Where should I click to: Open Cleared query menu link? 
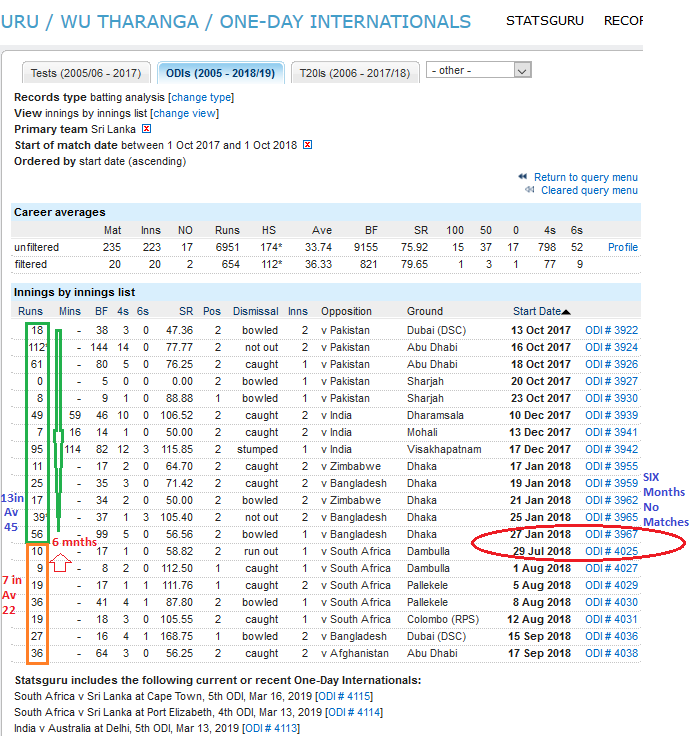pyautogui.click(x=589, y=190)
